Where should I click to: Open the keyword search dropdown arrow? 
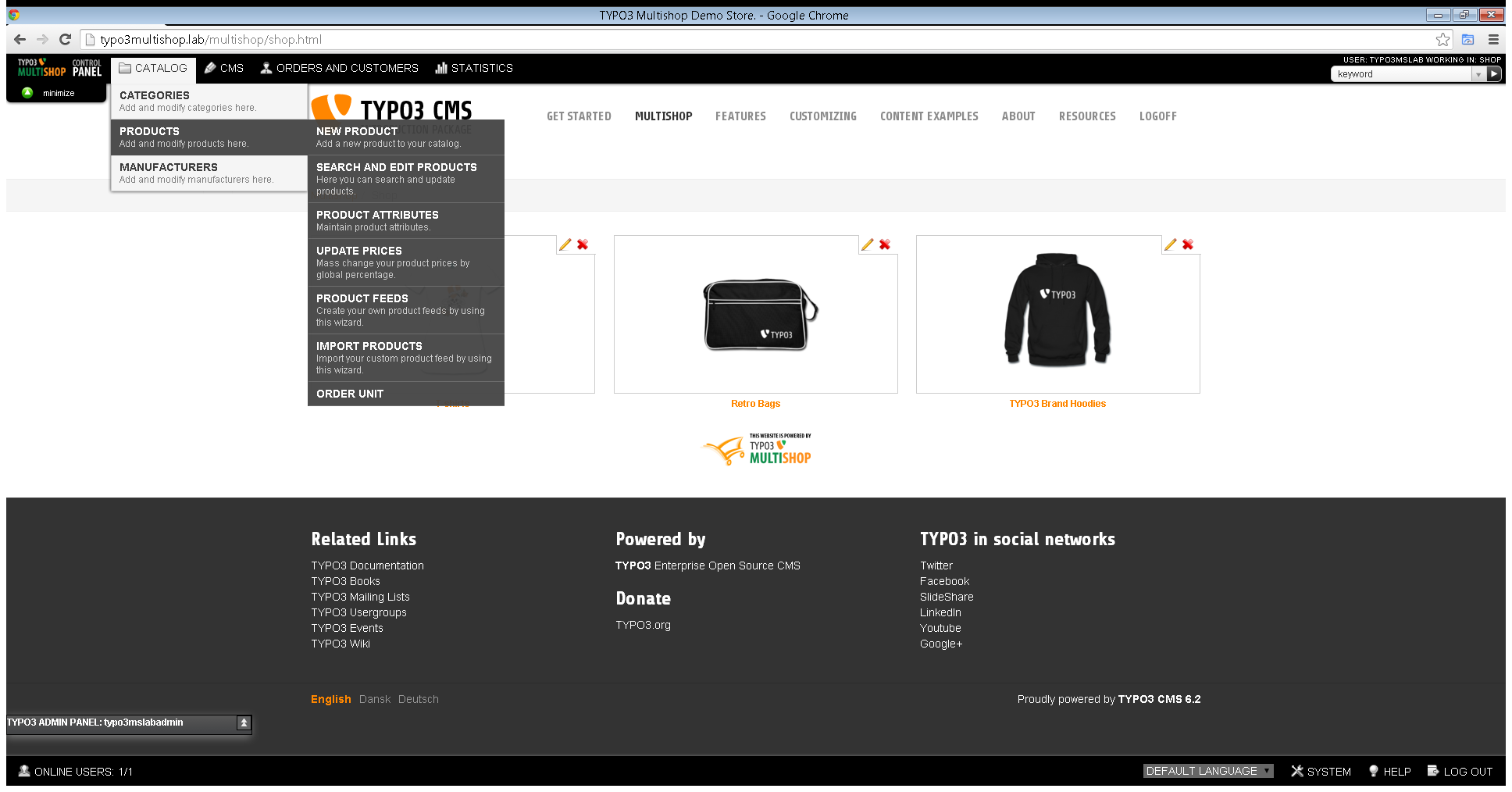(x=1478, y=73)
